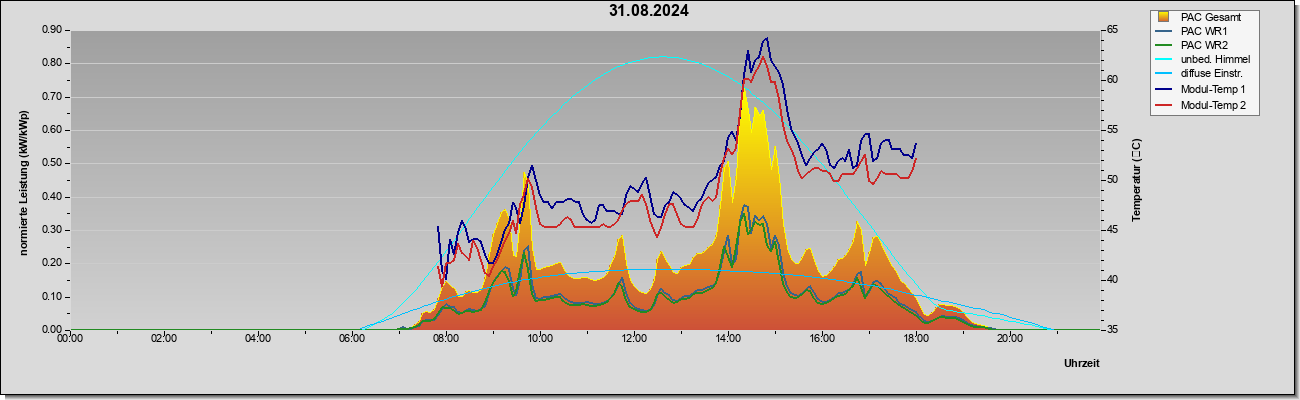This screenshot has width=1300, height=400.
Task: Pick the unbed. Himmel legend entry
Action: [x=1204, y=61]
